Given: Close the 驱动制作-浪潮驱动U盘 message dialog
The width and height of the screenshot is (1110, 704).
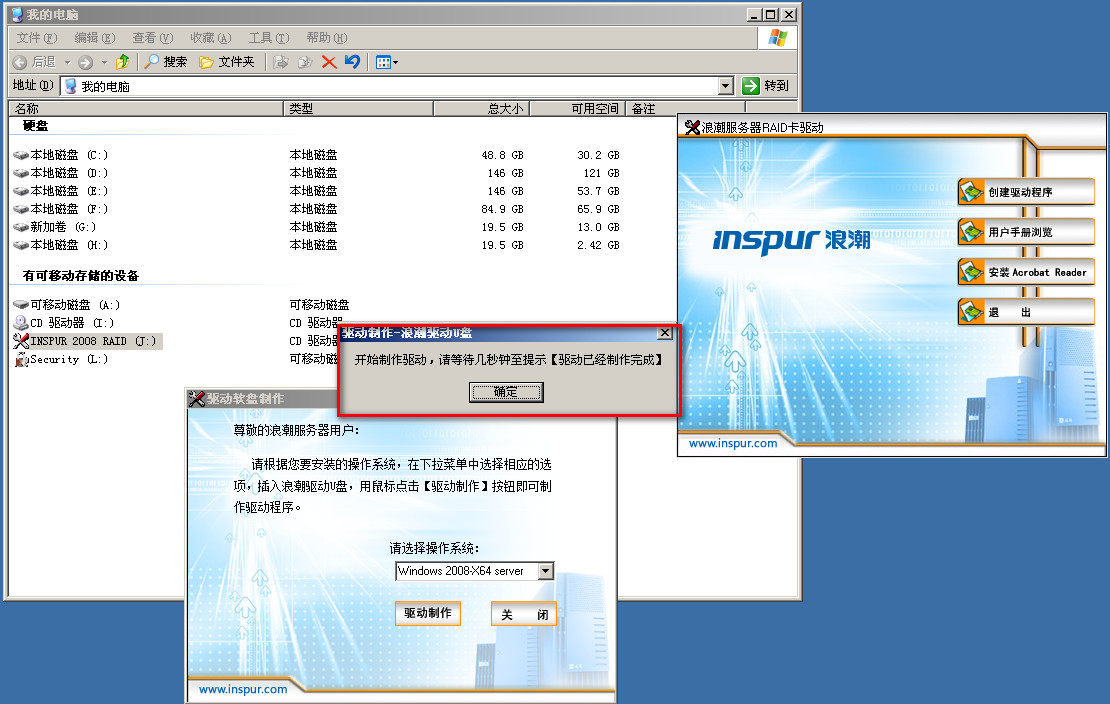Looking at the screenshot, I should (665, 333).
